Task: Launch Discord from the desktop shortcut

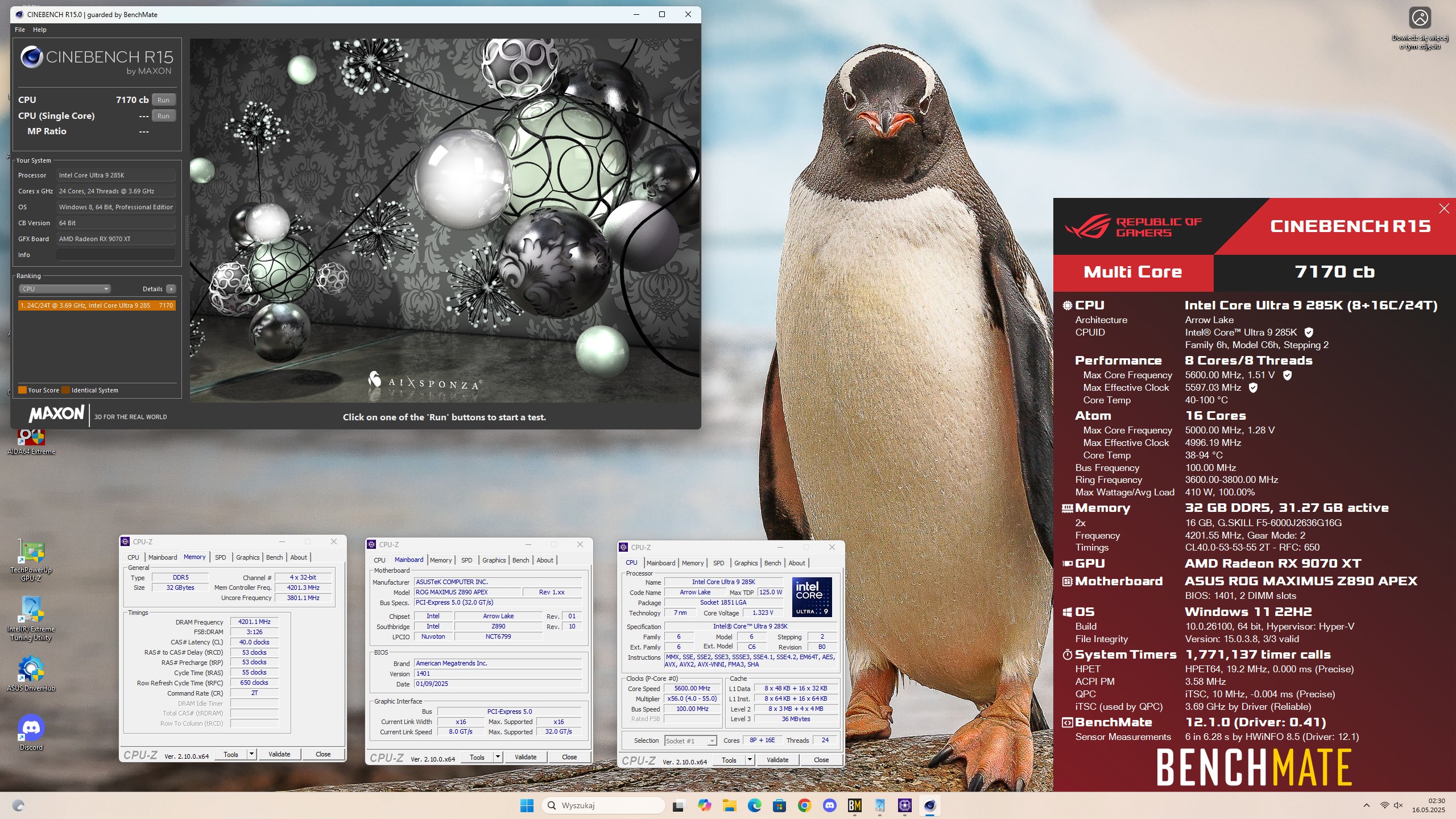Action: pyautogui.click(x=31, y=733)
